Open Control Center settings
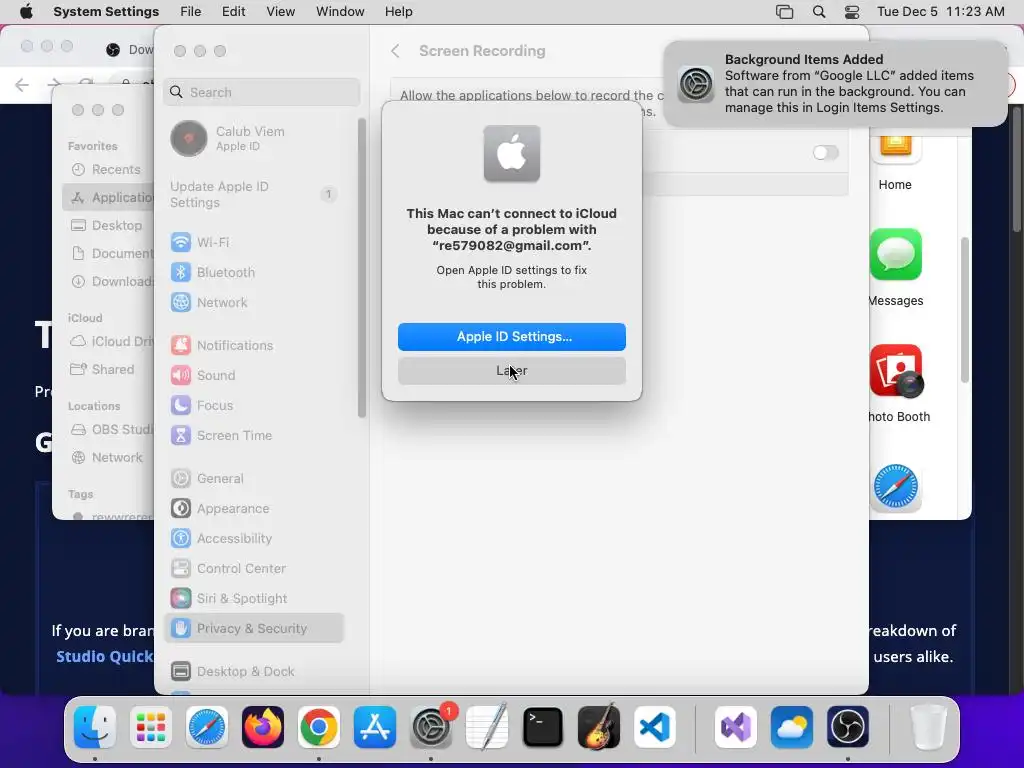 click(255, 569)
